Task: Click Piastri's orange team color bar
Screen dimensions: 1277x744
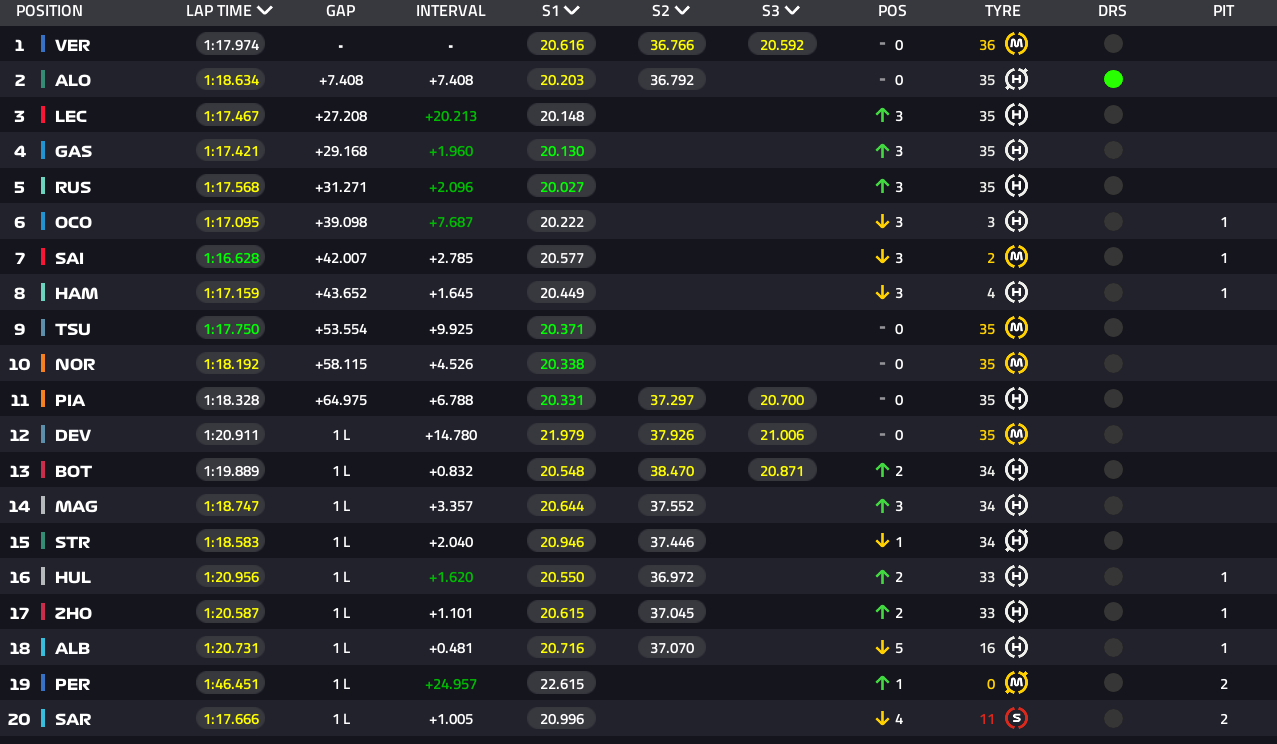Action: pyautogui.click(x=43, y=400)
